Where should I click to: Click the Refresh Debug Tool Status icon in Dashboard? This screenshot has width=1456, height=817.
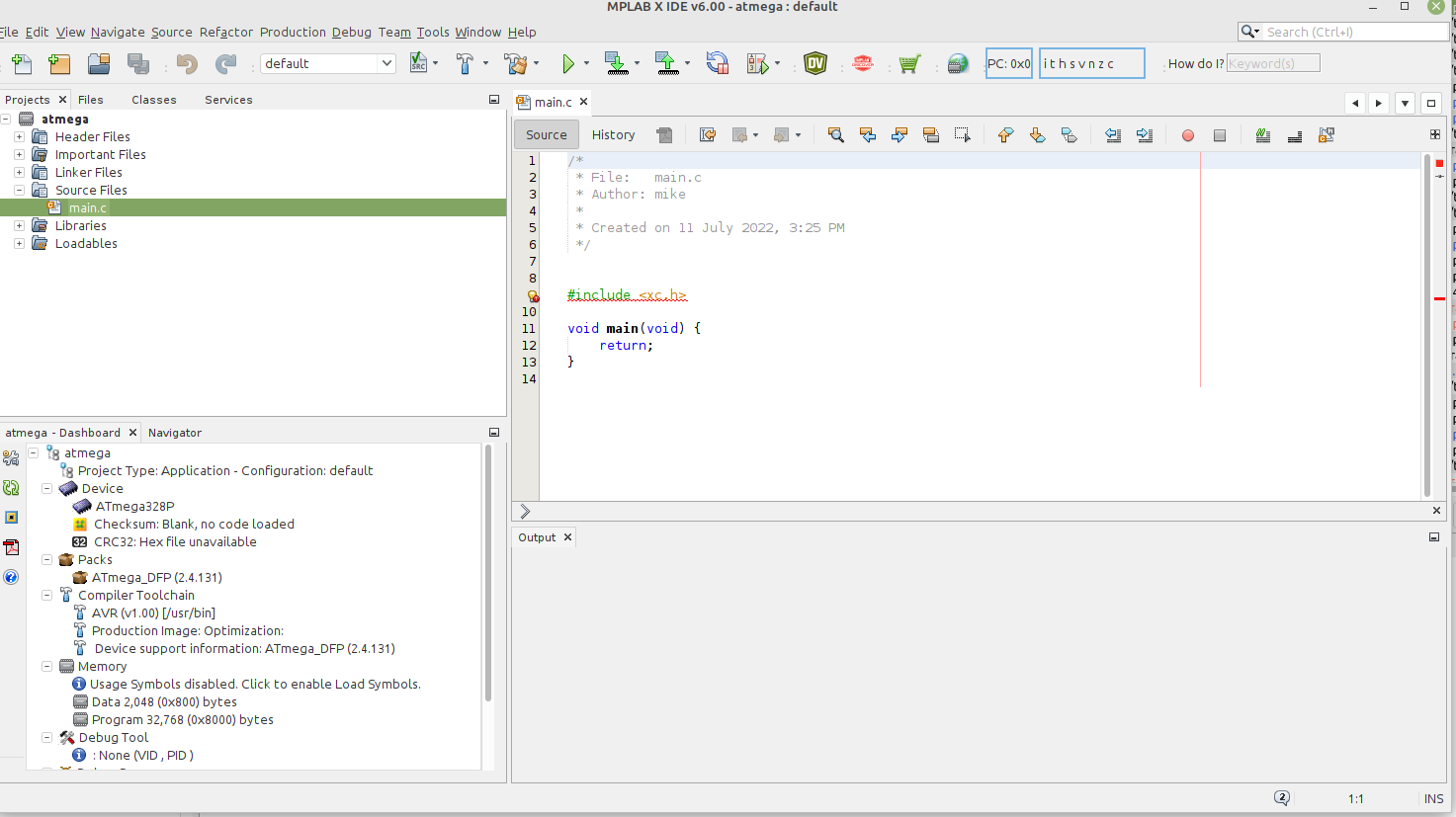pyautogui.click(x=11, y=488)
